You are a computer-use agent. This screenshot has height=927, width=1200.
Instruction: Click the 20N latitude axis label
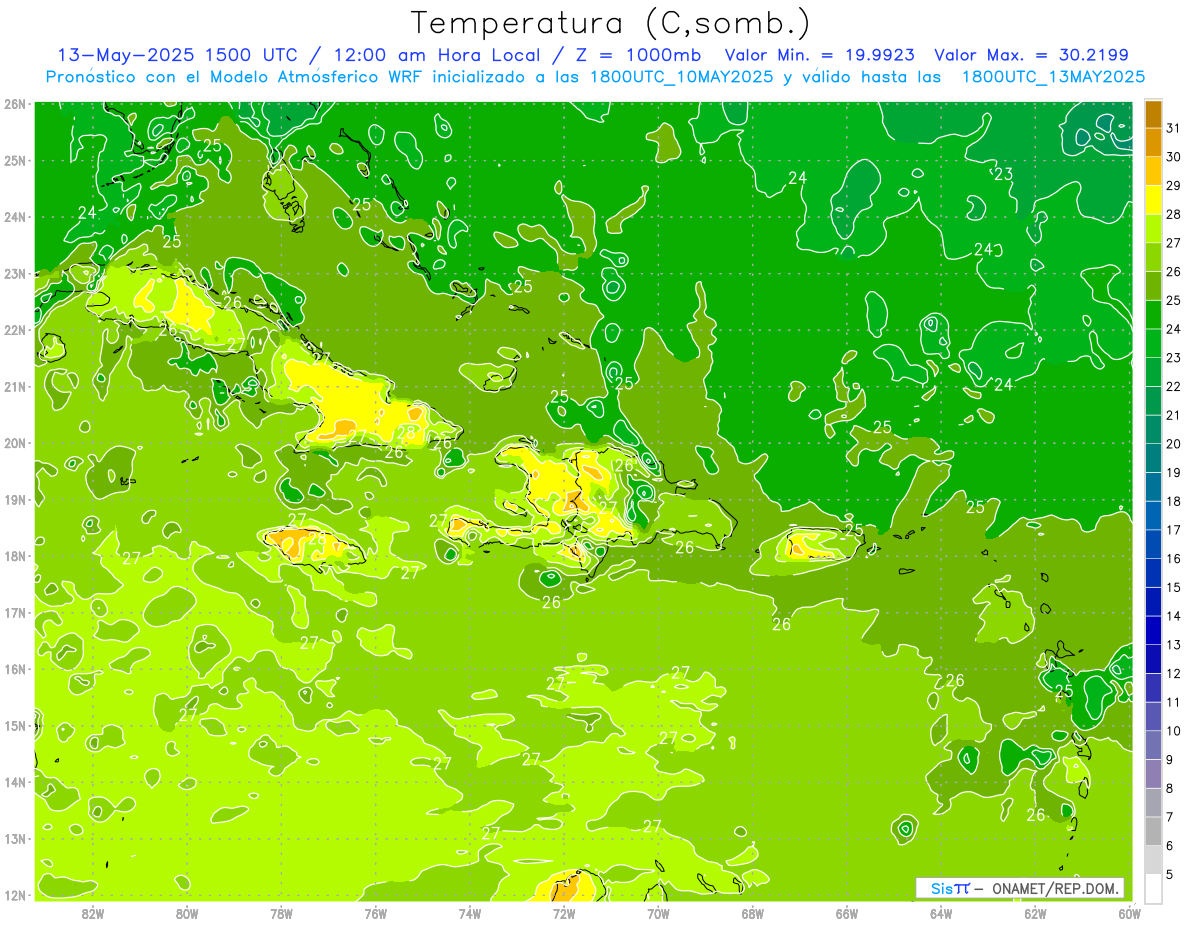[x=15, y=443]
